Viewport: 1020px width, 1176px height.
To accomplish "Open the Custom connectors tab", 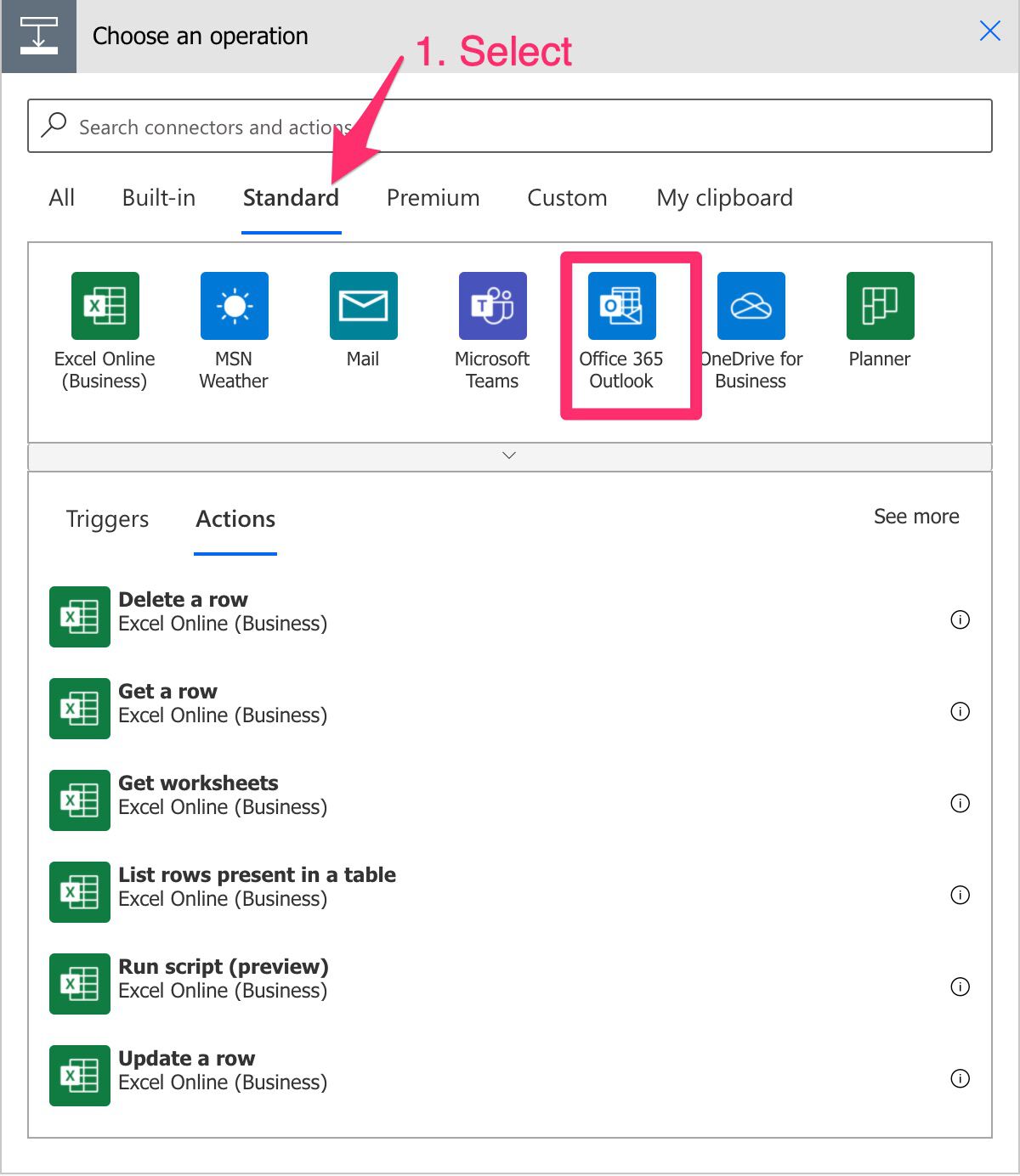I will 566,198.
